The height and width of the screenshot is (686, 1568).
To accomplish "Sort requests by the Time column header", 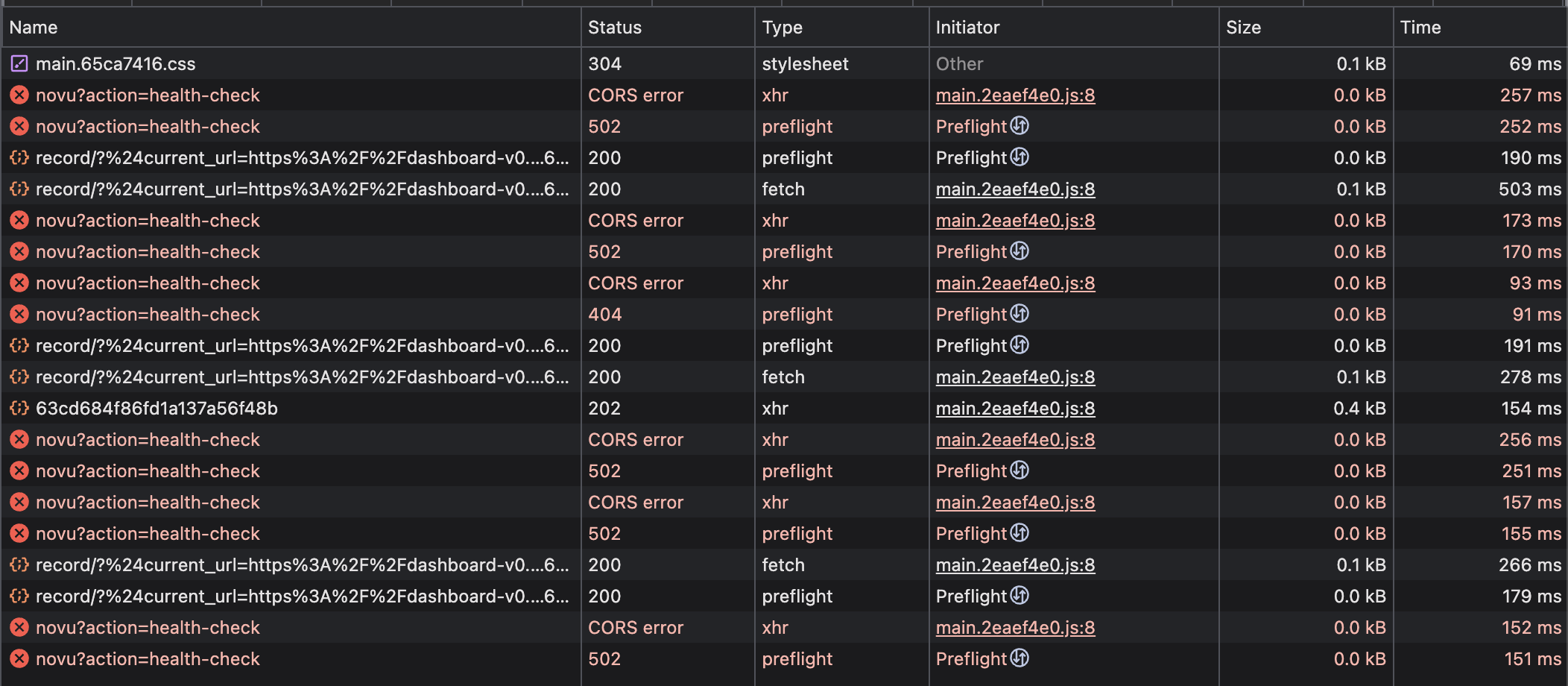I will point(1420,28).
